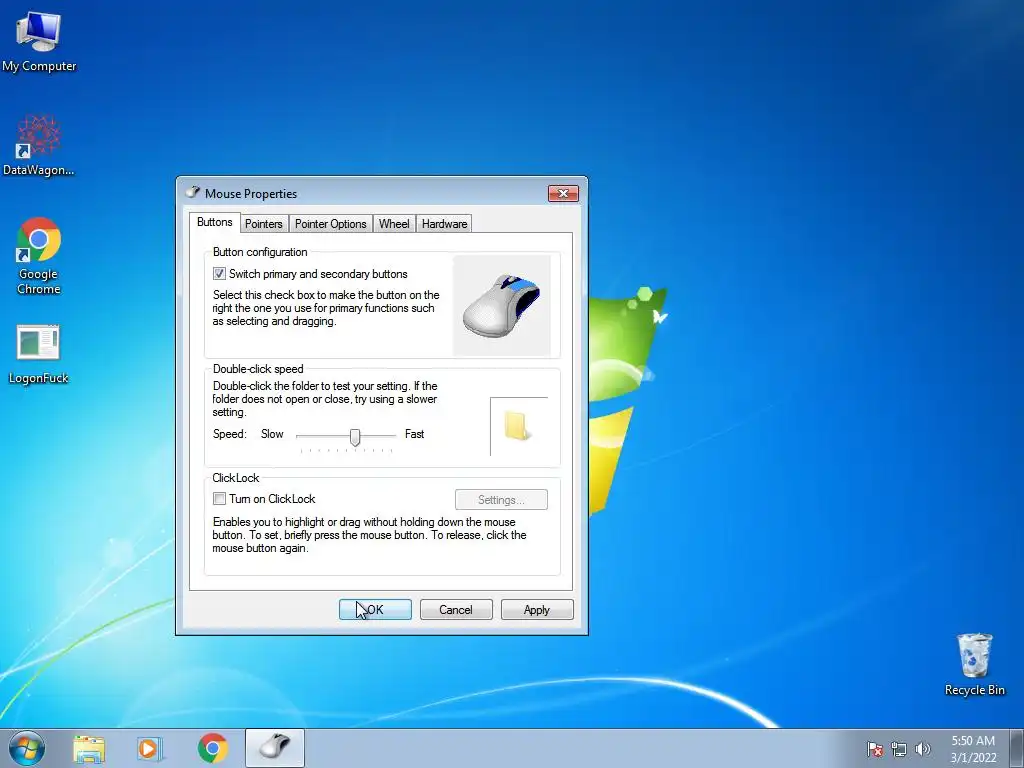This screenshot has width=1024, height=768.
Task: Close the Mouse Properties dialog
Action: click(x=563, y=193)
